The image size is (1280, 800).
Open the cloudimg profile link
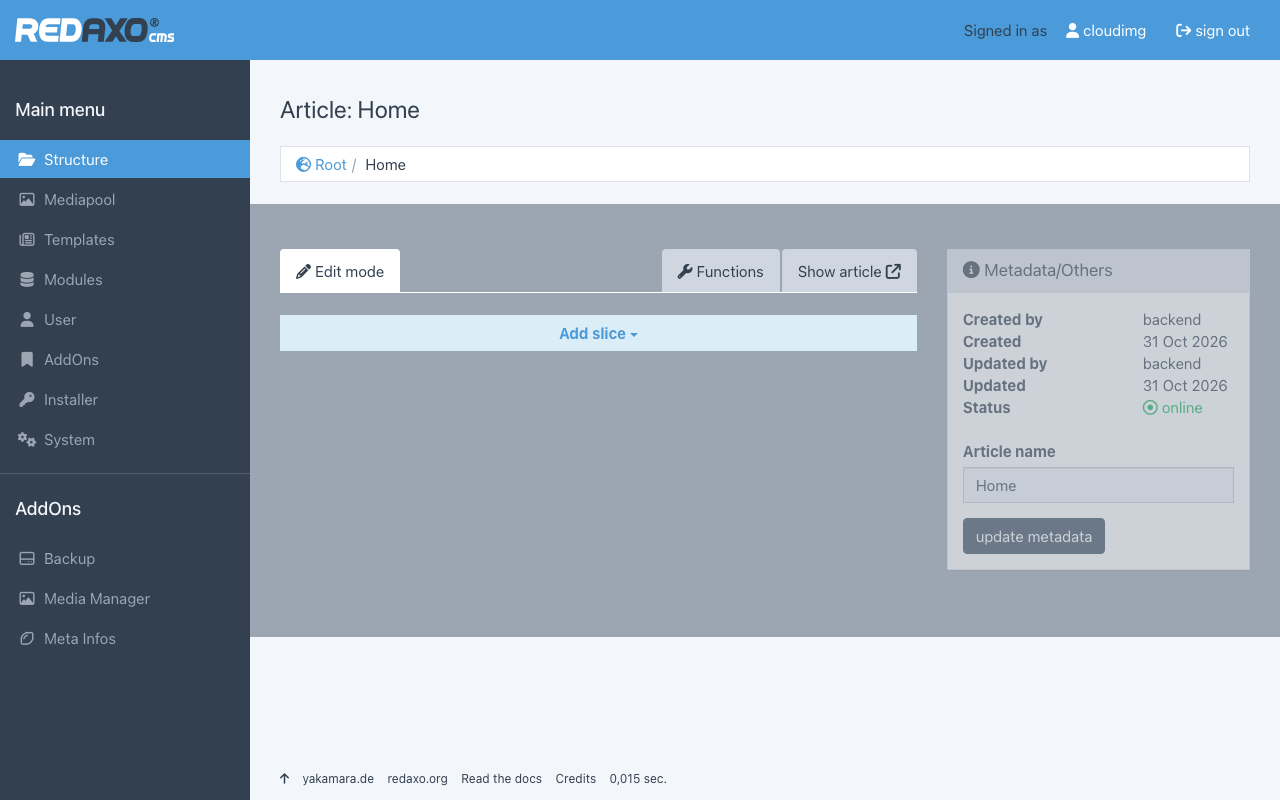click(1106, 31)
